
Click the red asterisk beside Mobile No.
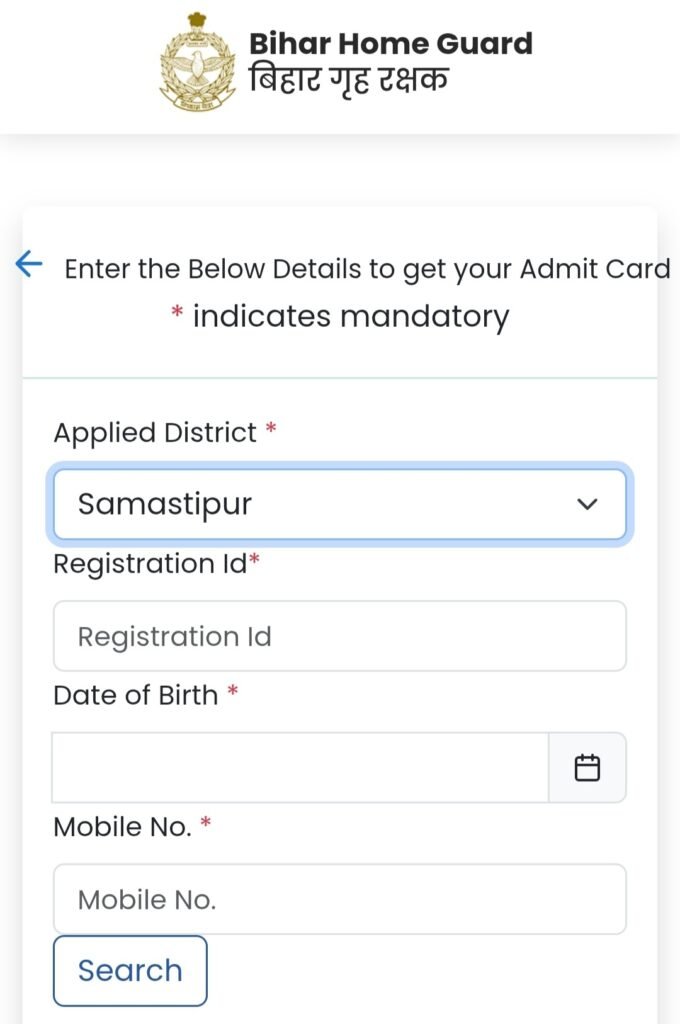coord(206,825)
